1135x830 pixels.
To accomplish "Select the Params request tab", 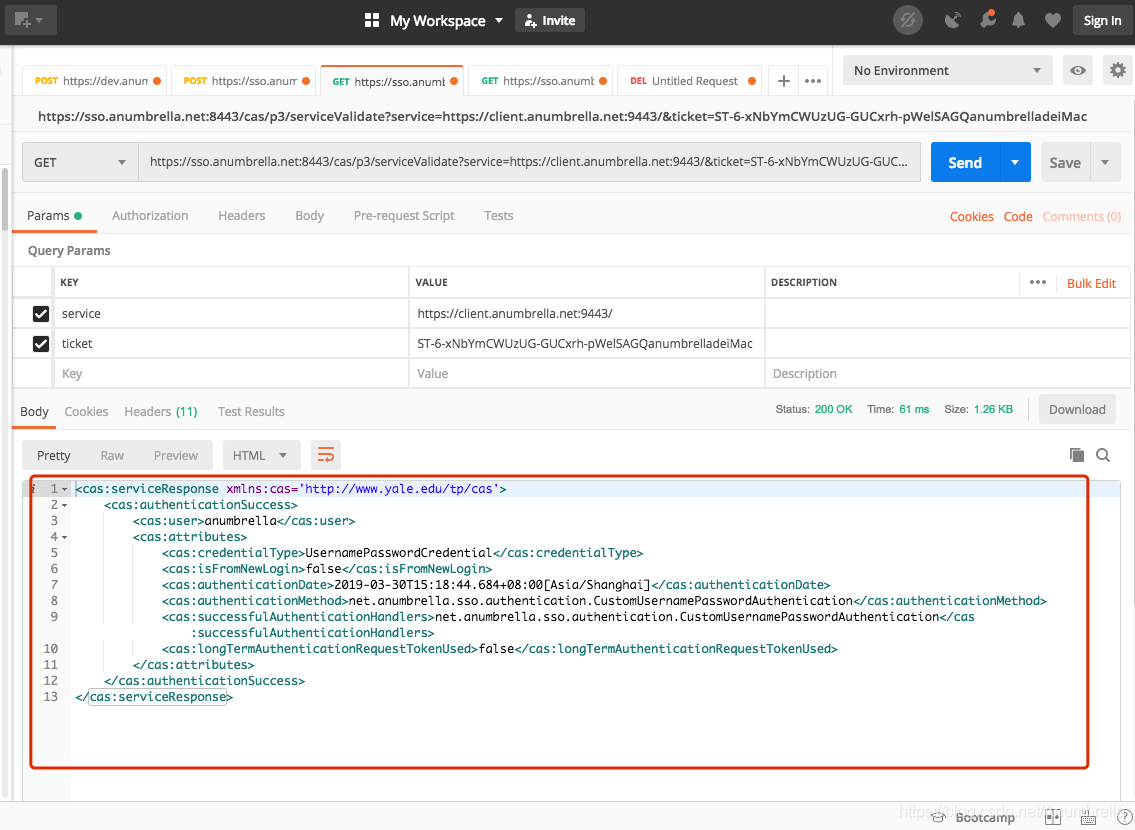I will coord(54,216).
